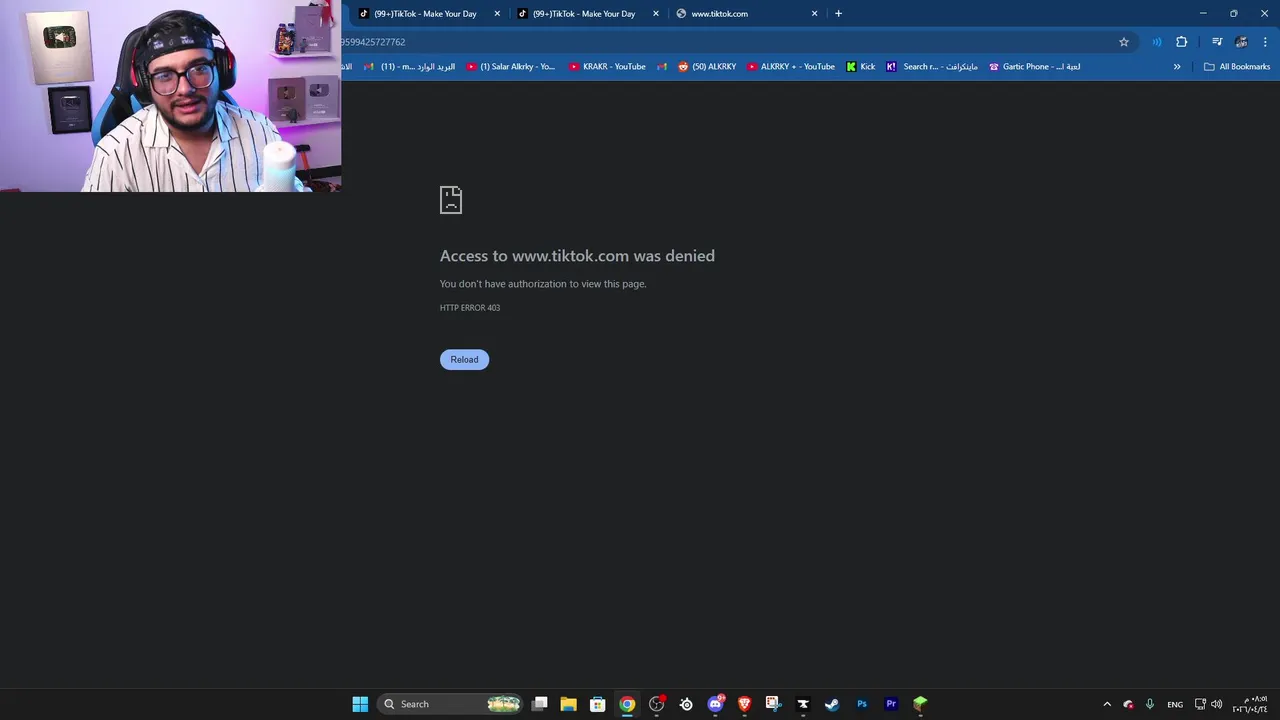Open the Gartic Phone bookmark
This screenshot has width=1280, height=720.
[x=1035, y=67]
